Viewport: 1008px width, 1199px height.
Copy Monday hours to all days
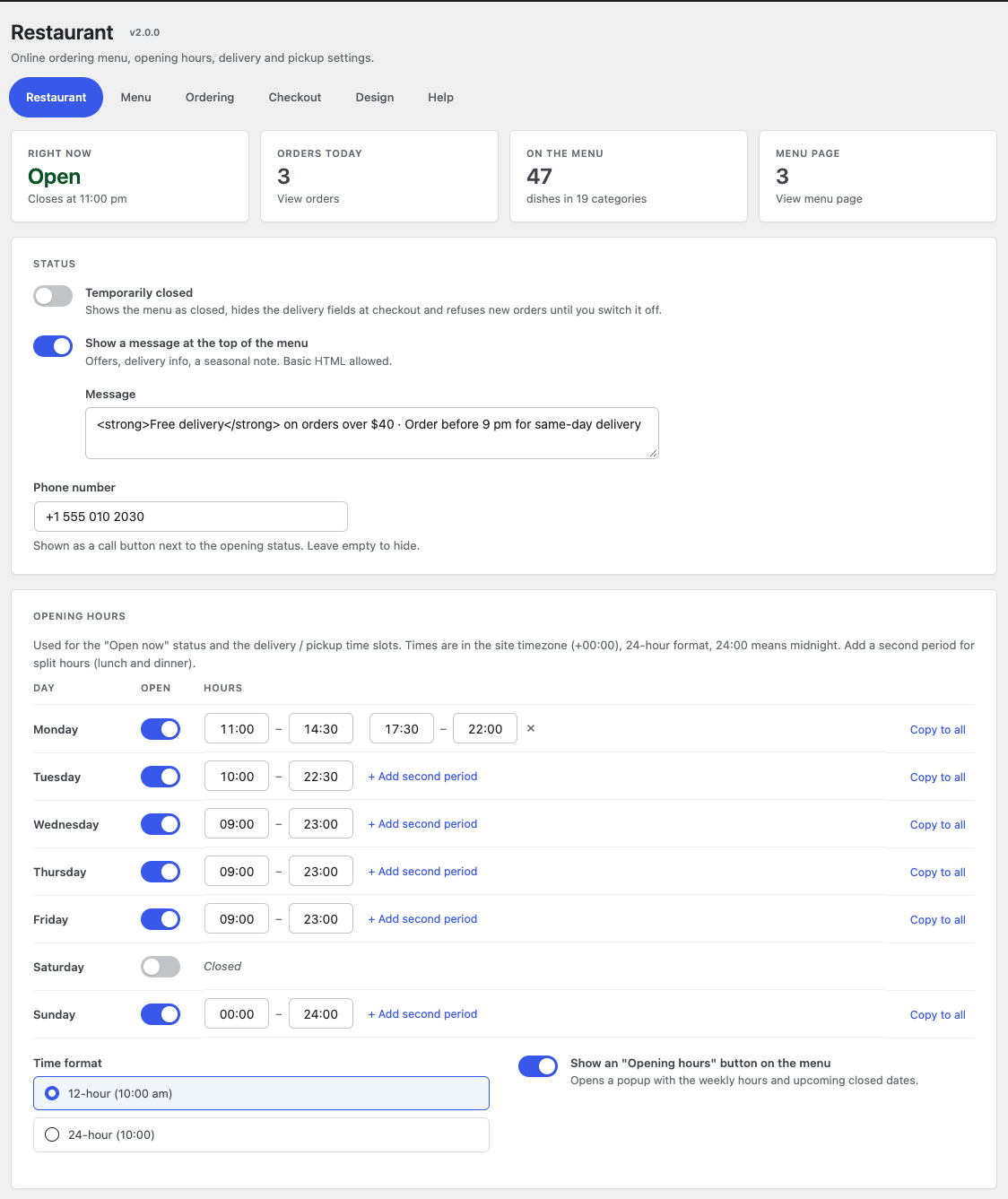coord(937,730)
